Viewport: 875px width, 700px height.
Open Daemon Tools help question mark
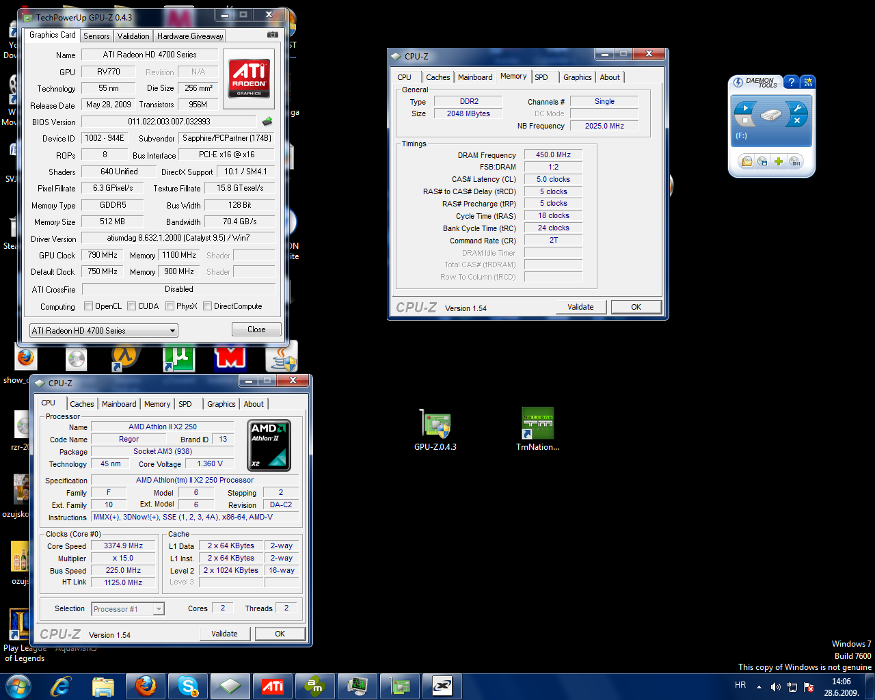point(791,82)
